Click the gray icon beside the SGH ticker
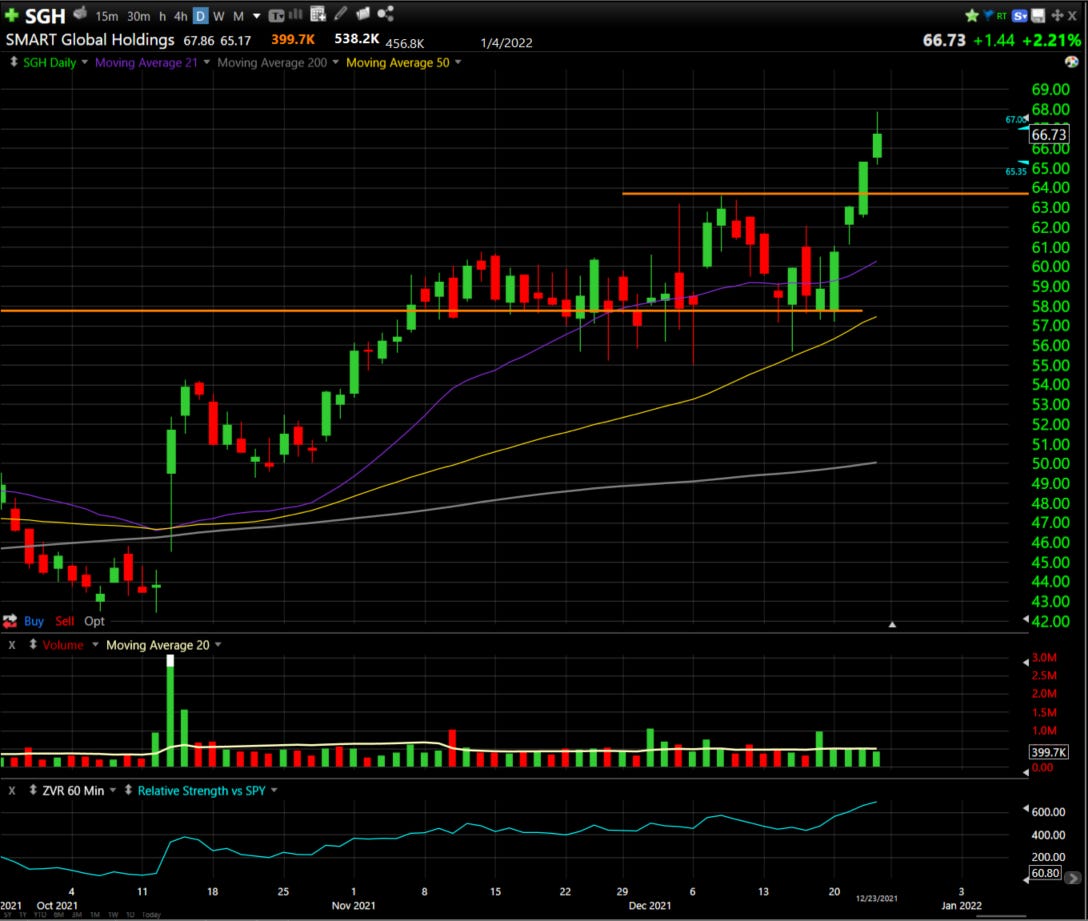Screen dimensions: 1088x921 80,13
